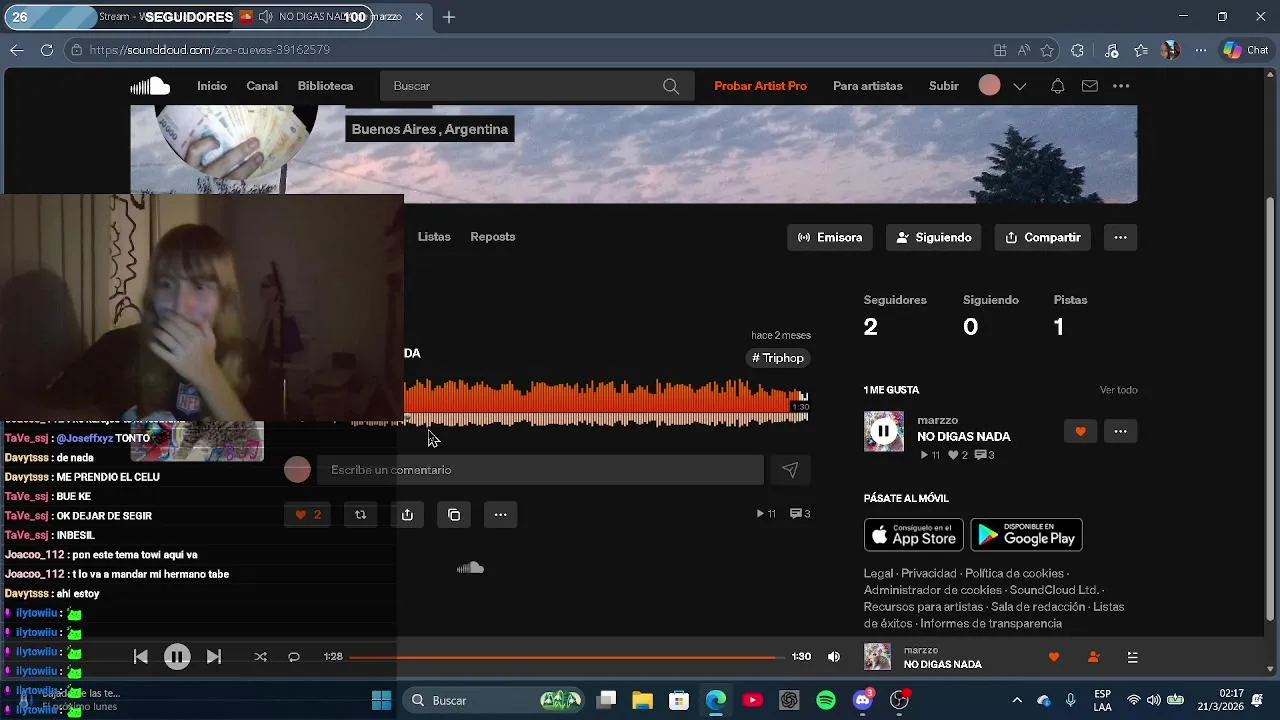
Task: Open the App Store badge
Action: pos(913,535)
